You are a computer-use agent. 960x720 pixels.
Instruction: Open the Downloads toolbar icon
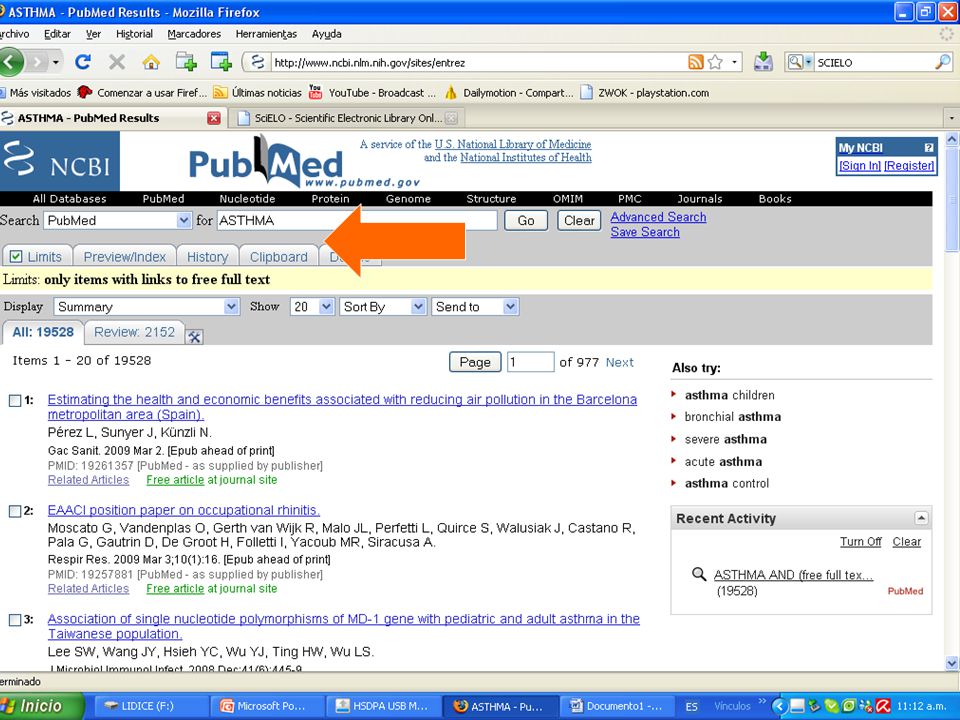click(x=763, y=62)
